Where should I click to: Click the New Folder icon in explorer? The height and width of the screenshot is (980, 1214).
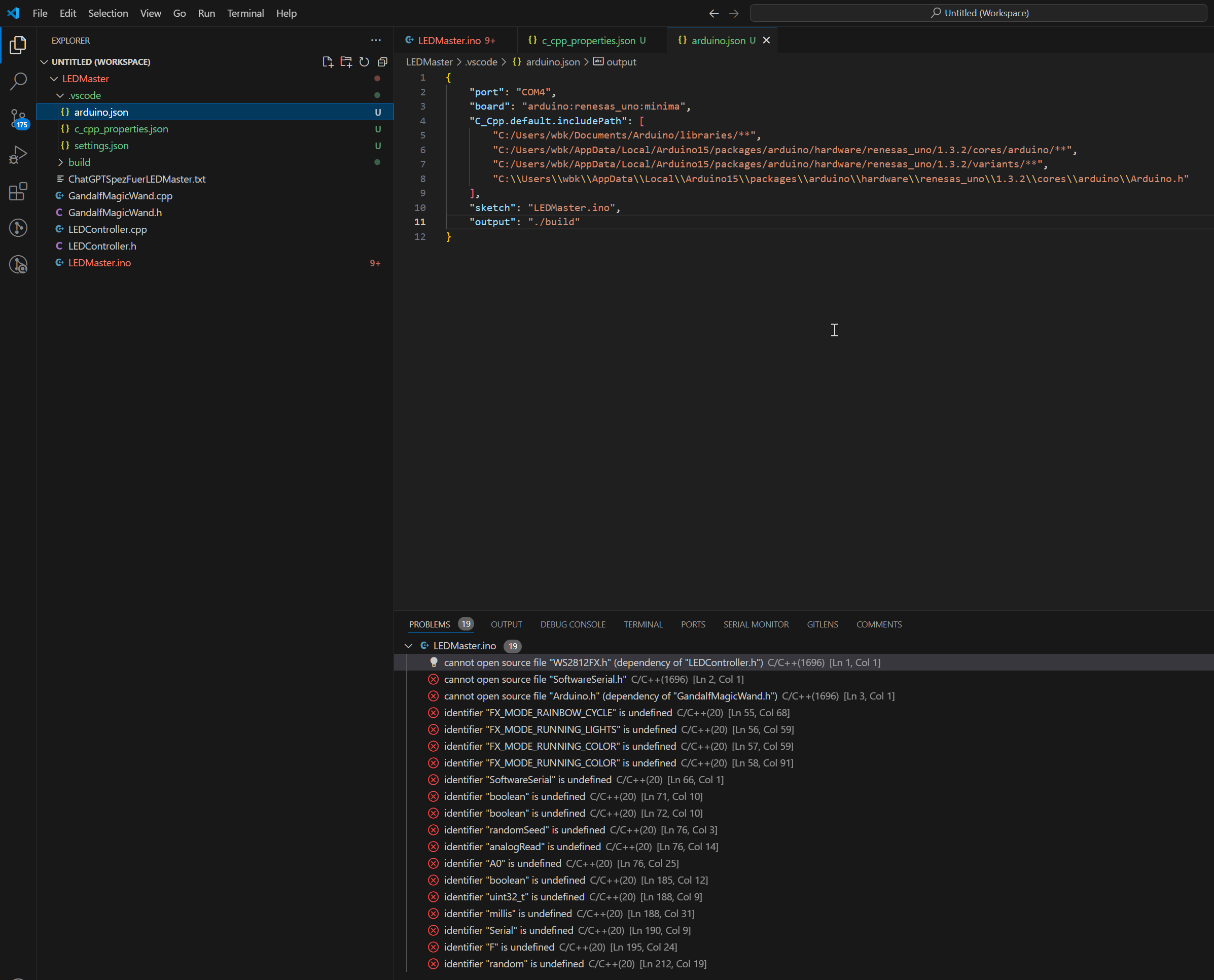click(346, 62)
